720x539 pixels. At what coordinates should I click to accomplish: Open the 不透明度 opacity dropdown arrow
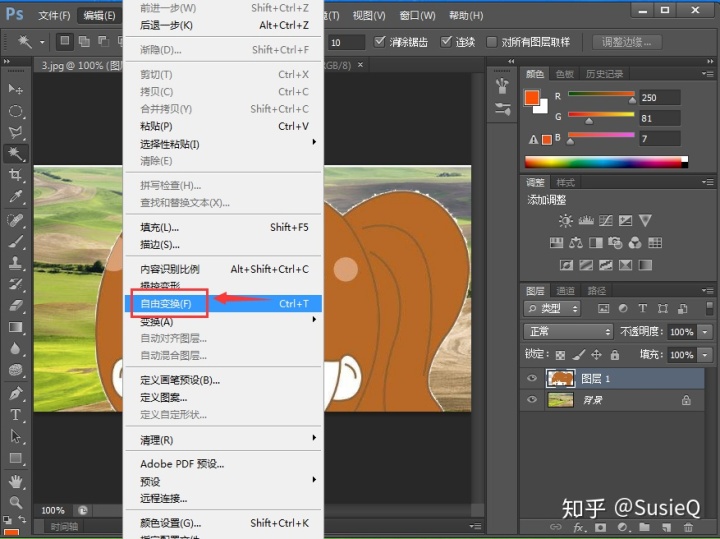(x=704, y=331)
